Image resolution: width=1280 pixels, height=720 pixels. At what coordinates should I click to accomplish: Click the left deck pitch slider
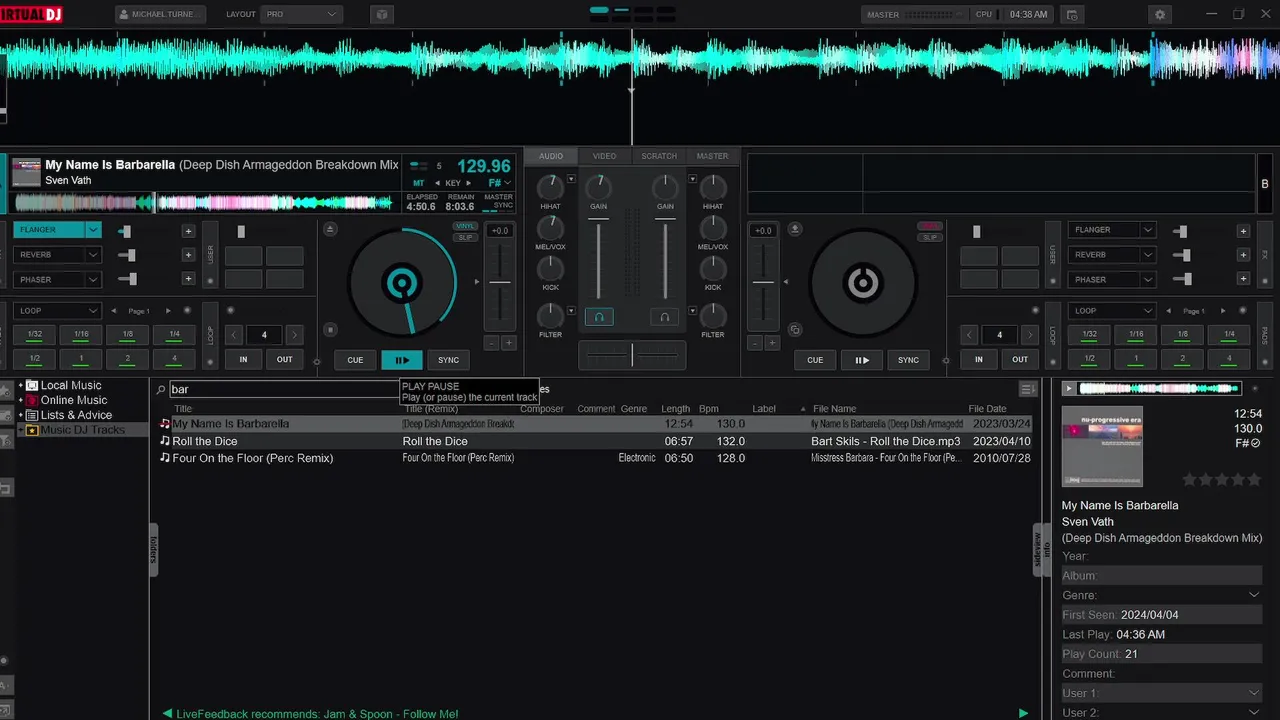coord(500,283)
